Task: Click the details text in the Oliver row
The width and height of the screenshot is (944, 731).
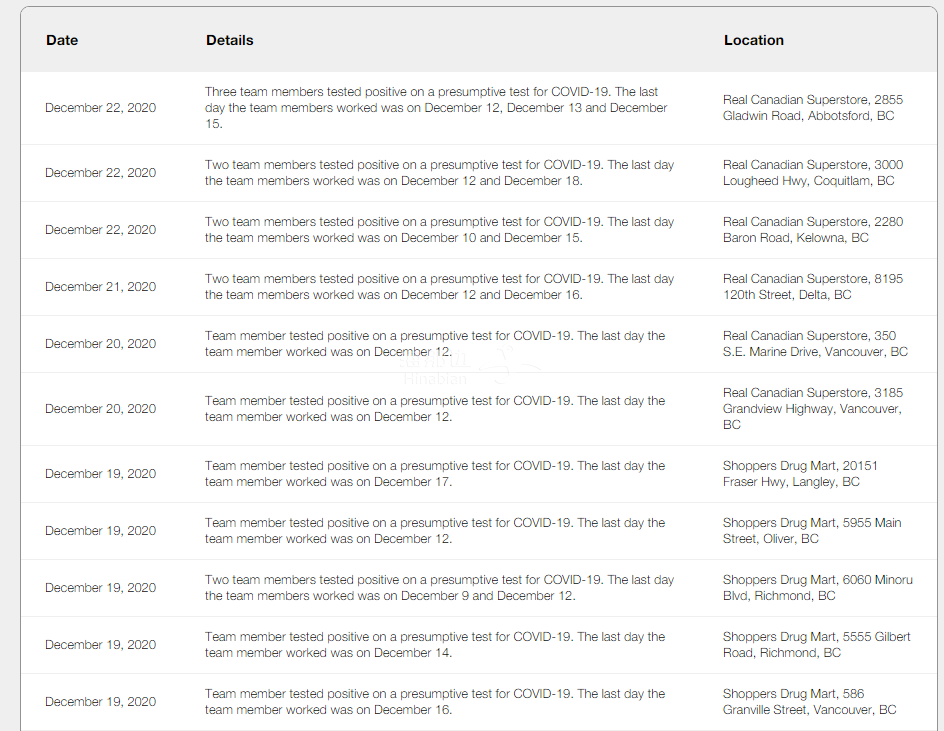Action: coord(435,531)
